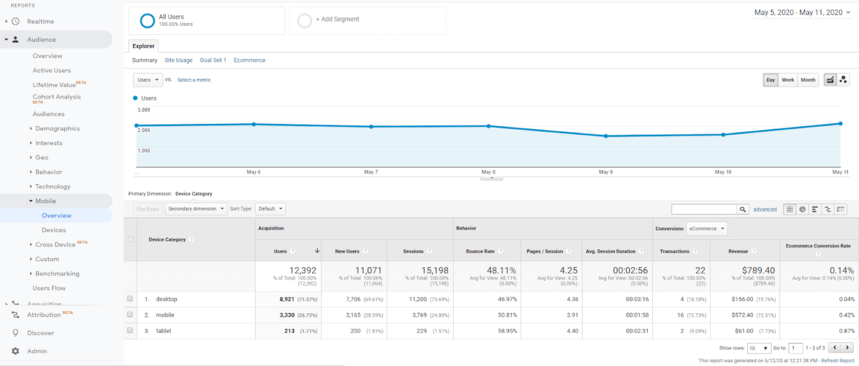Screen dimensions: 859x366
Task: Toggle the select-all rows checkbox
Action: pyautogui.click(x=130, y=239)
